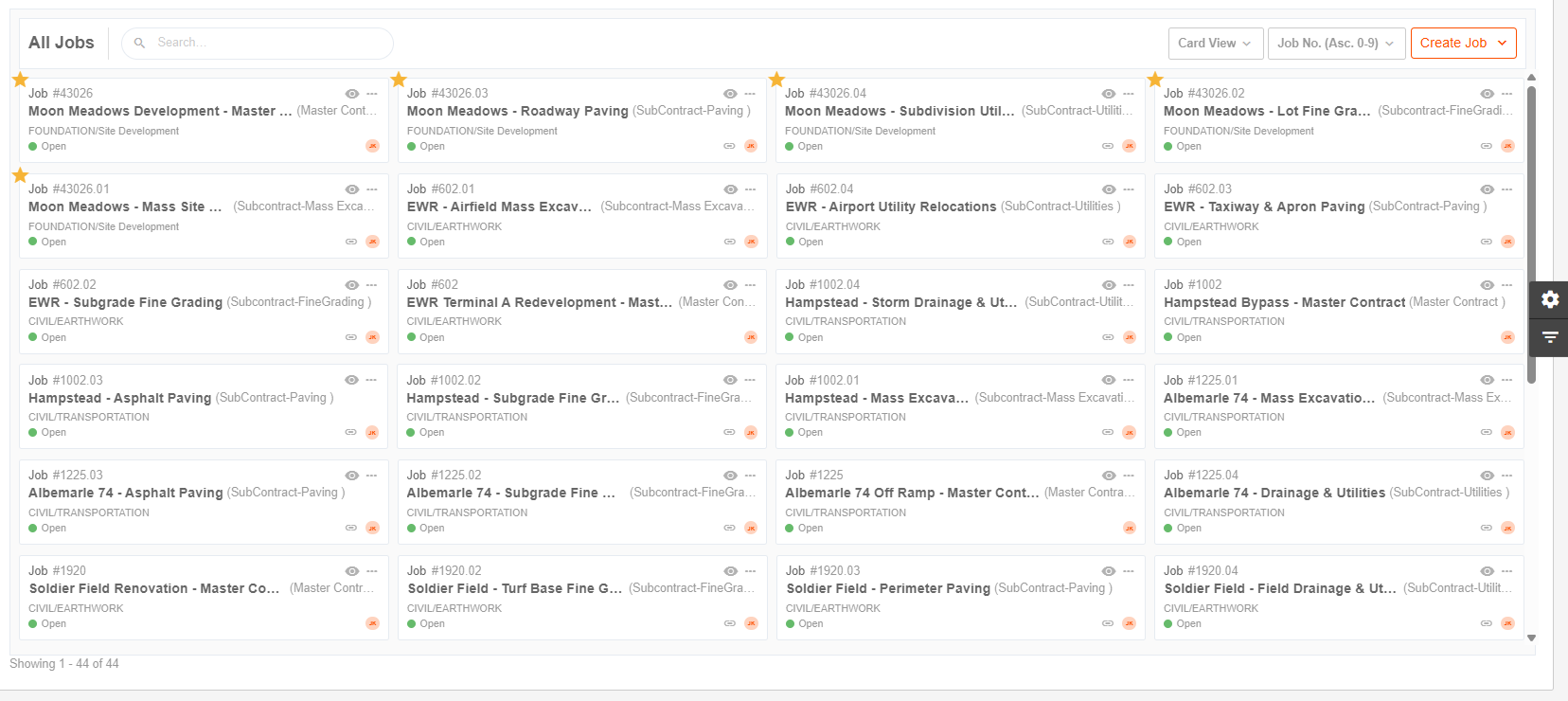Click the favorite star on Job #43026.03 card
The height and width of the screenshot is (701, 1568).
click(399, 80)
